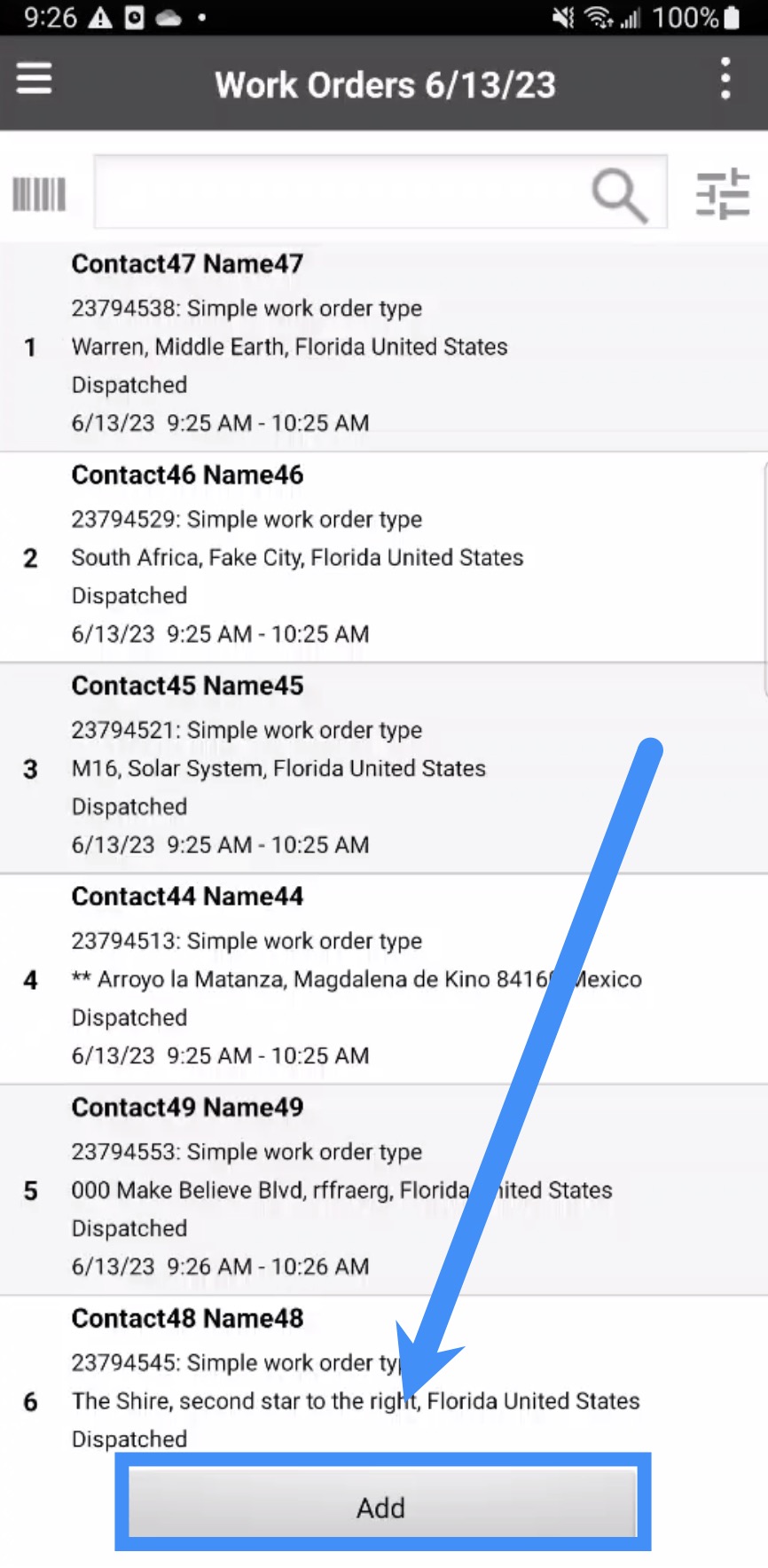Tap the battery indicator icon

click(x=732, y=18)
